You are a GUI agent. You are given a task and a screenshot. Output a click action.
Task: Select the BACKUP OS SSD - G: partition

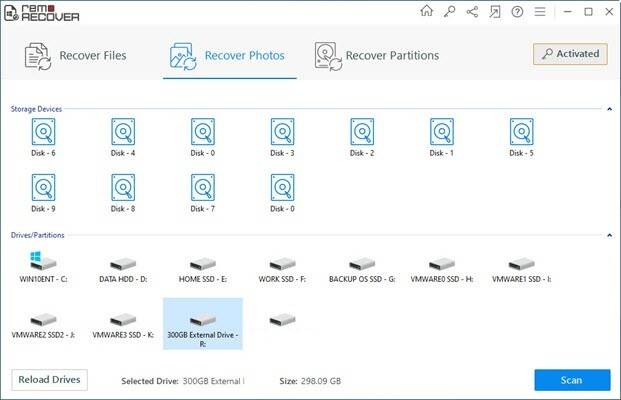click(362, 268)
